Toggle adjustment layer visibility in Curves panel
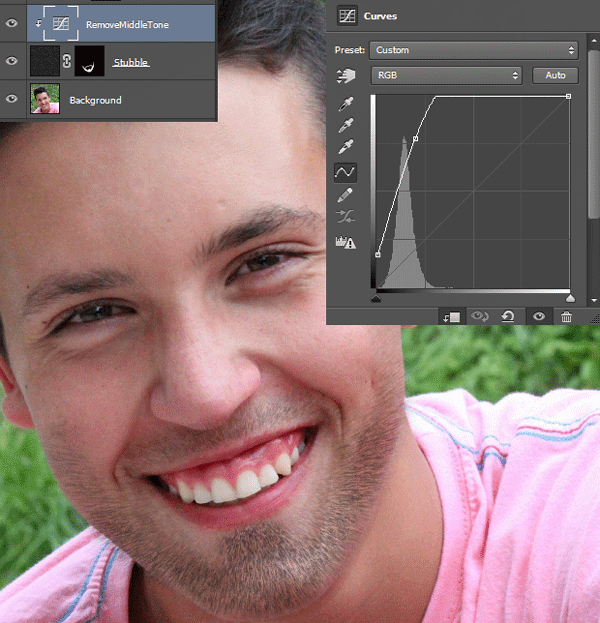Viewport: 600px width, 623px height. pos(538,316)
